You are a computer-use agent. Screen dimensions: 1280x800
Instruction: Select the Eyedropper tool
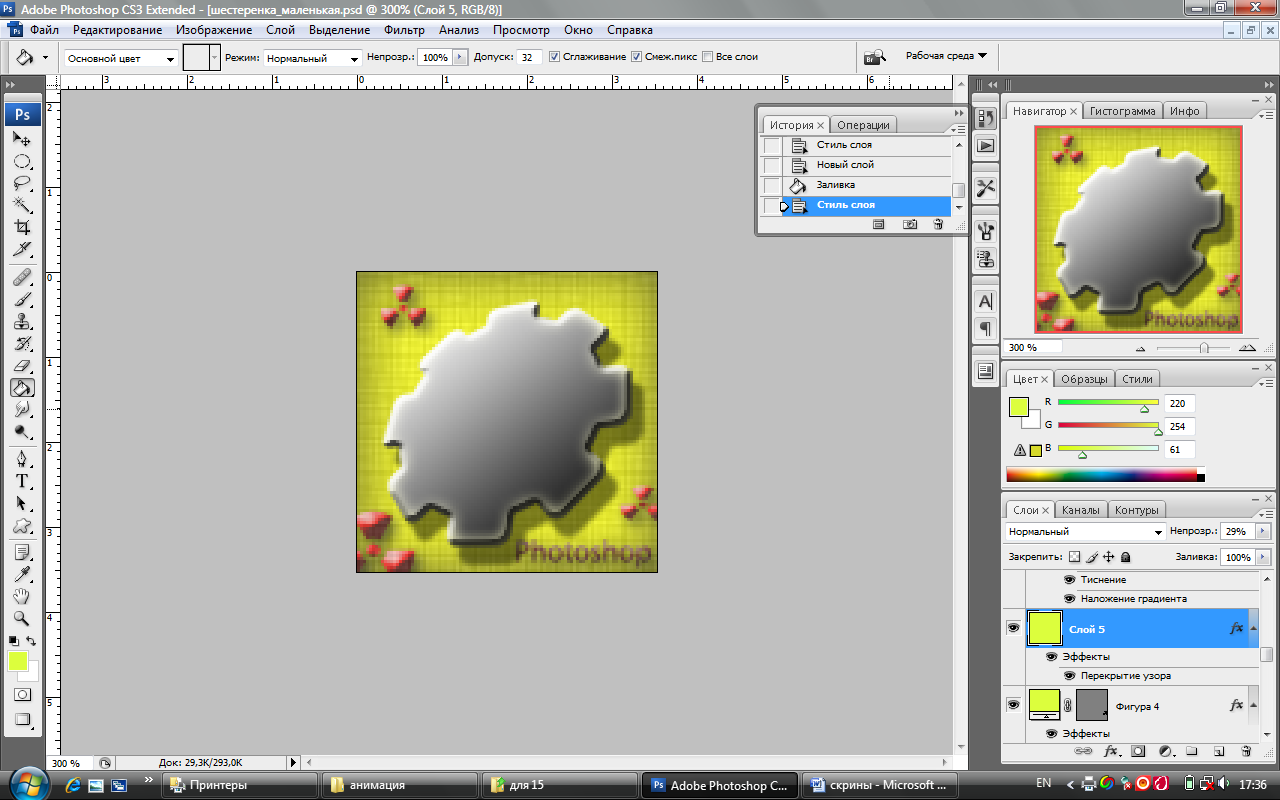coord(22,574)
